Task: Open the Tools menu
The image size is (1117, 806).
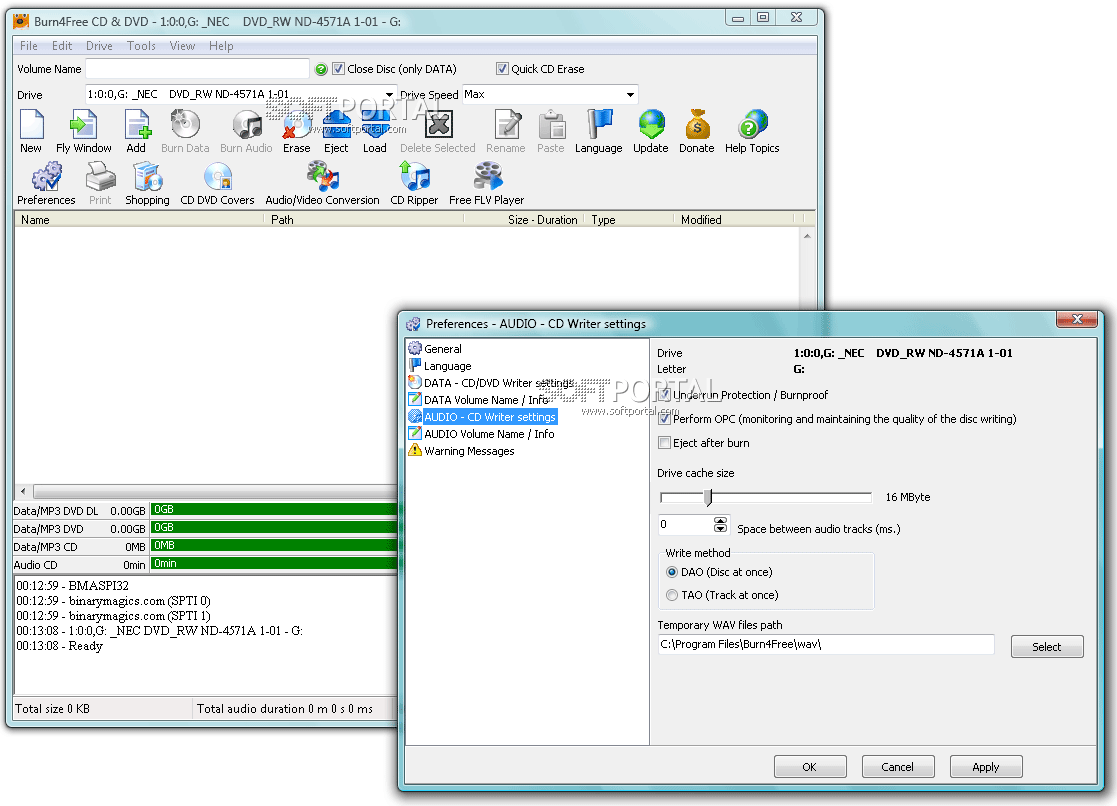Action: click(141, 46)
